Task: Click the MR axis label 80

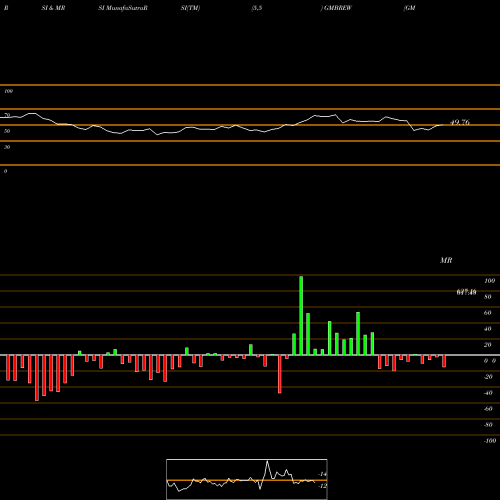Action: [x=488, y=297]
